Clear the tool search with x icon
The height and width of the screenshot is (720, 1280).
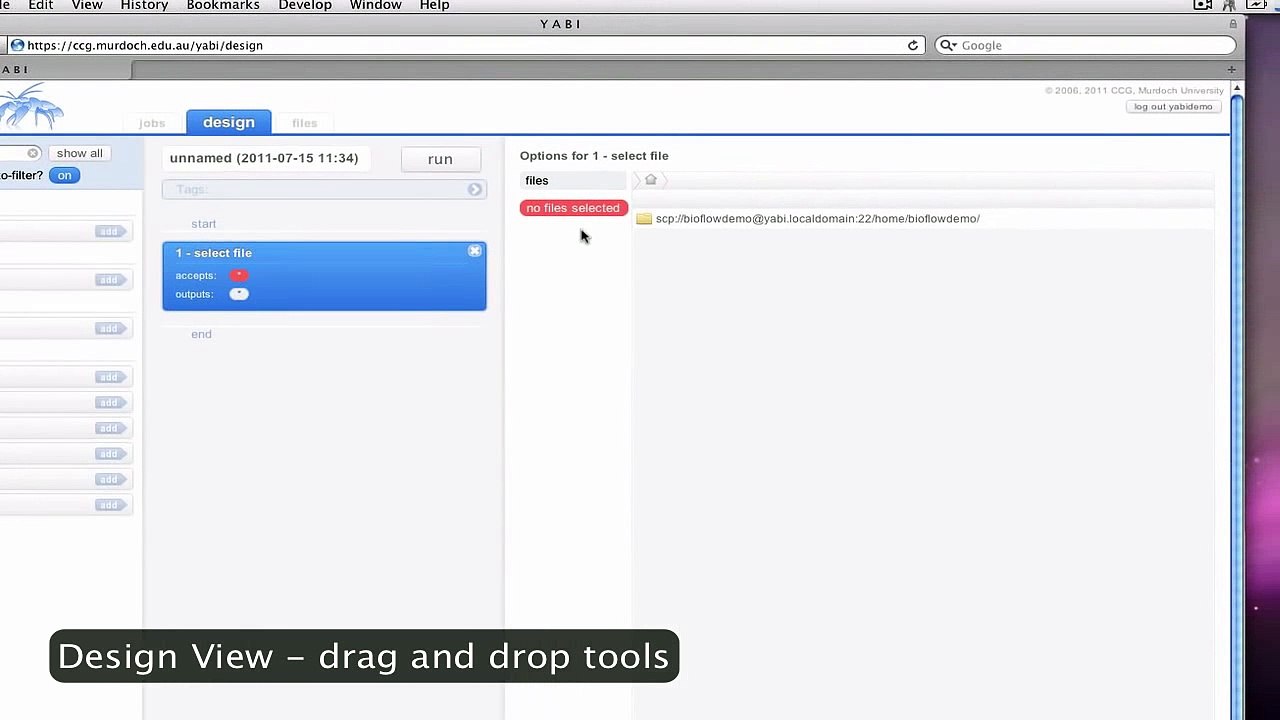click(33, 153)
